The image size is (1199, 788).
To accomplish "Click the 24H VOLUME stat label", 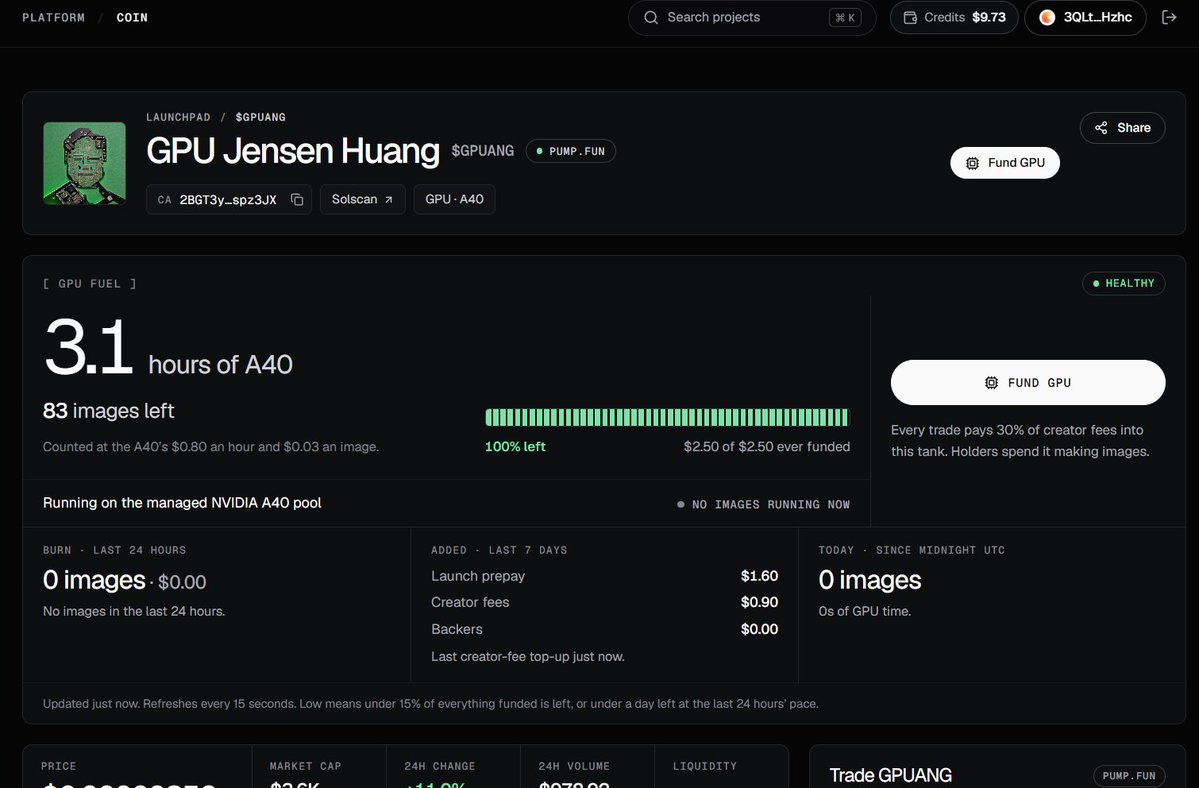I will pyautogui.click(x=574, y=766).
